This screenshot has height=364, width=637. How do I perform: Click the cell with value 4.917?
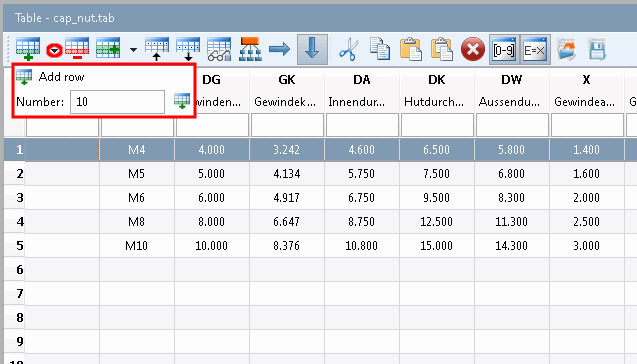click(x=287, y=198)
